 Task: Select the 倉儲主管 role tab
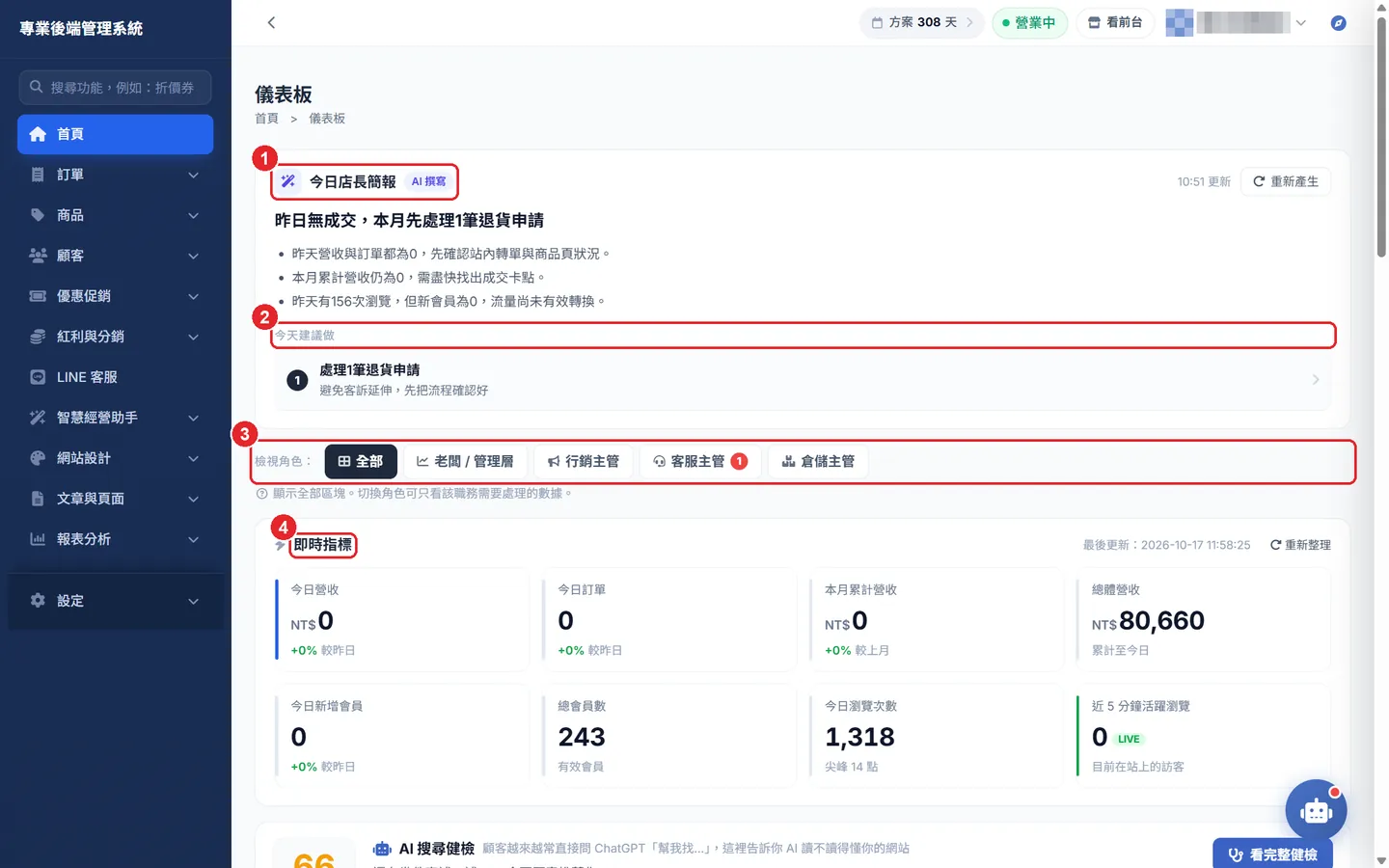tap(818, 461)
